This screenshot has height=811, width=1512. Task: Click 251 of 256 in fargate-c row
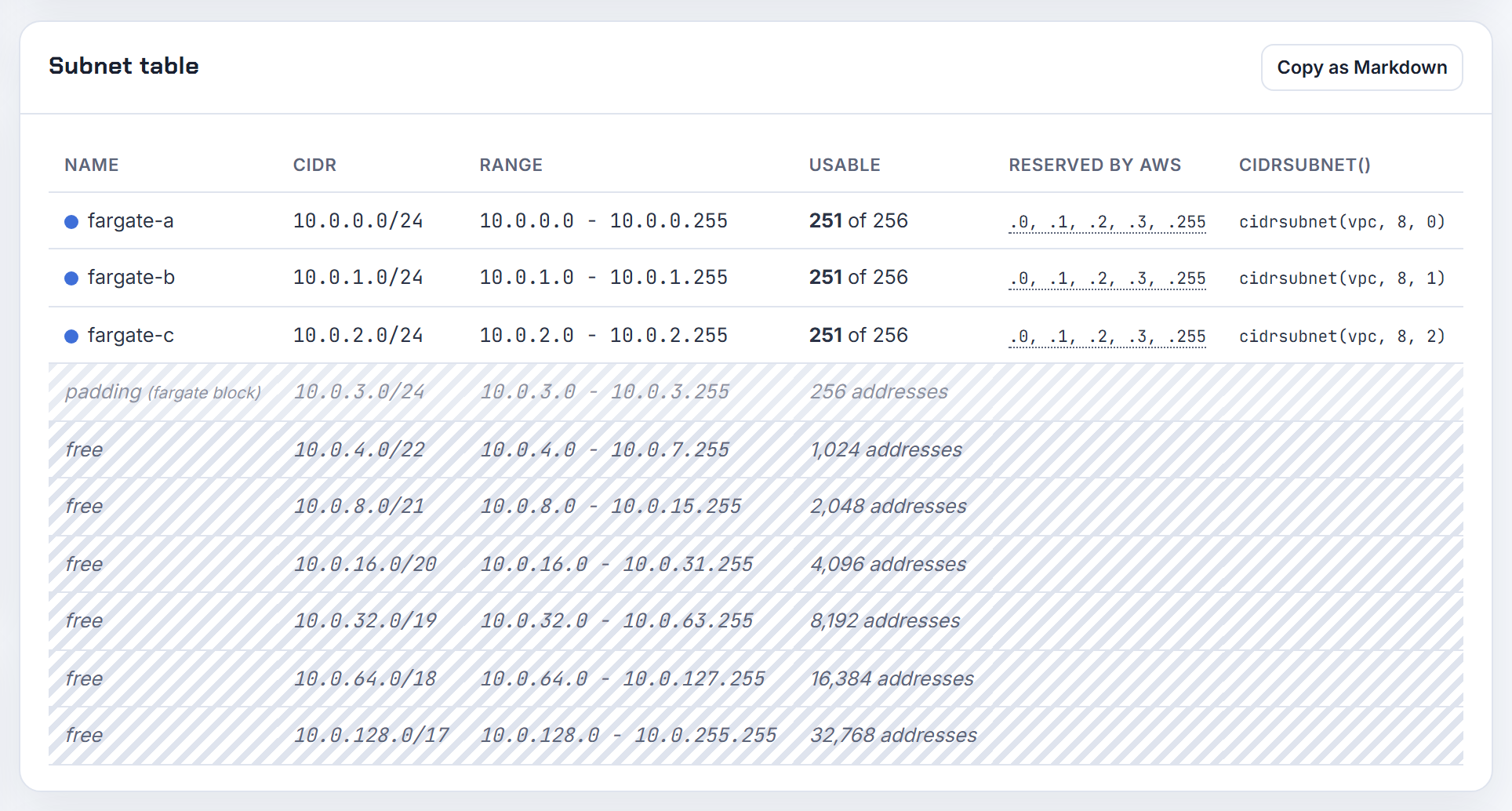pos(859,336)
